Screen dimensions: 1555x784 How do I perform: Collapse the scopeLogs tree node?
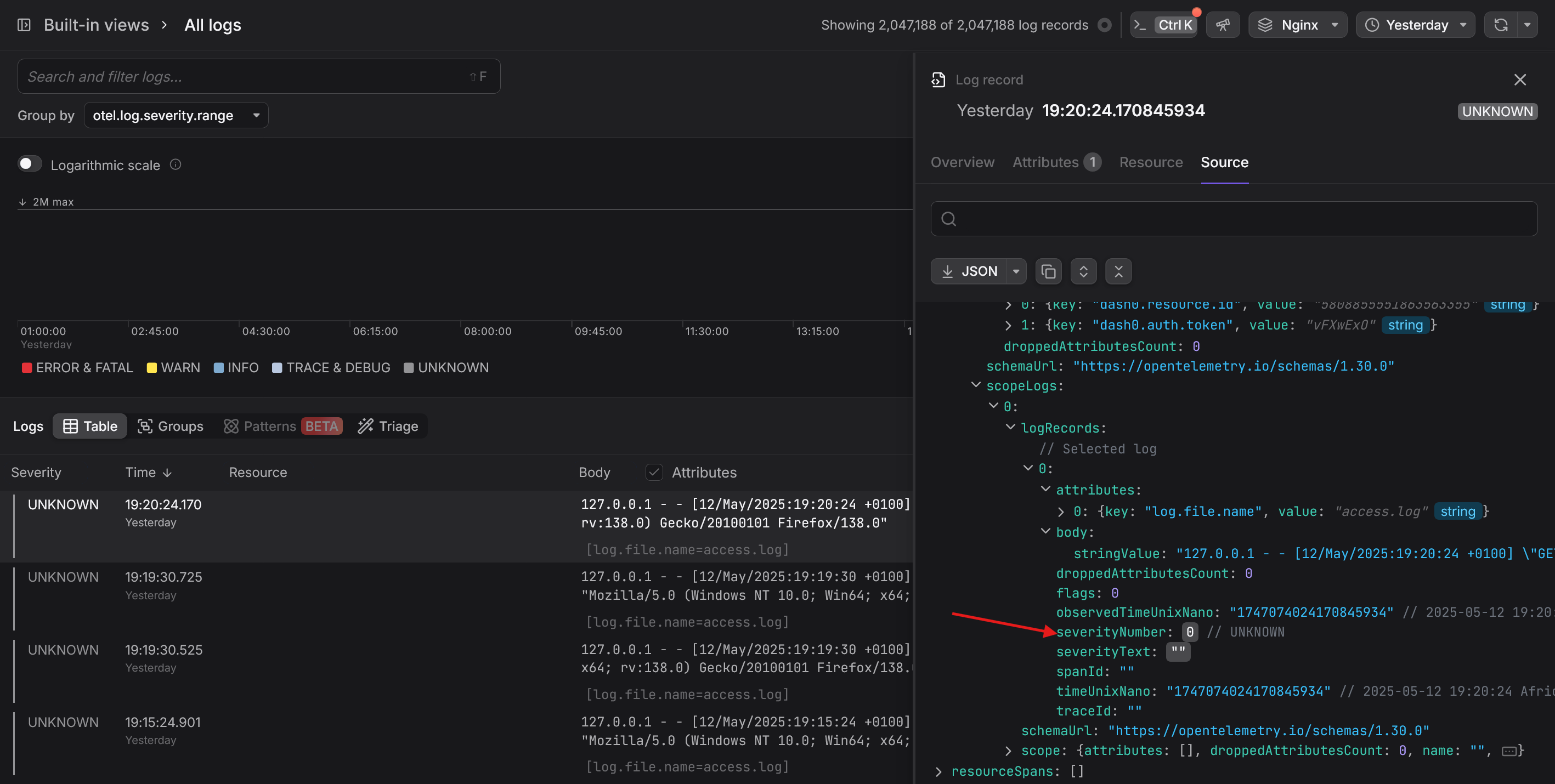tap(975, 385)
